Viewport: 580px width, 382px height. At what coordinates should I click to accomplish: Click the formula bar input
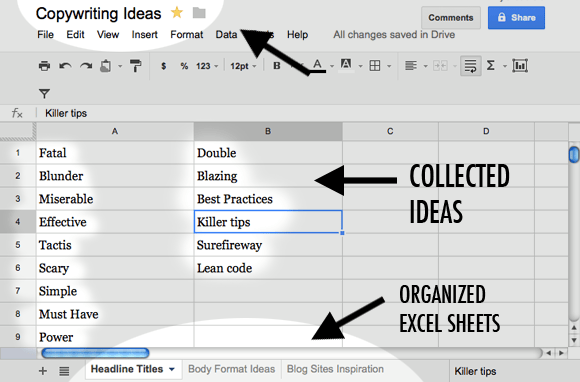click(x=307, y=113)
